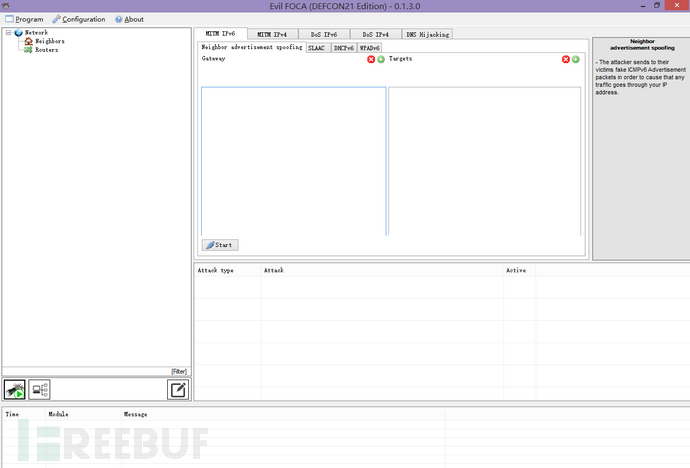Restore down the Evil FOCA window
Viewport: 690px width, 468px height.
coord(657,6)
